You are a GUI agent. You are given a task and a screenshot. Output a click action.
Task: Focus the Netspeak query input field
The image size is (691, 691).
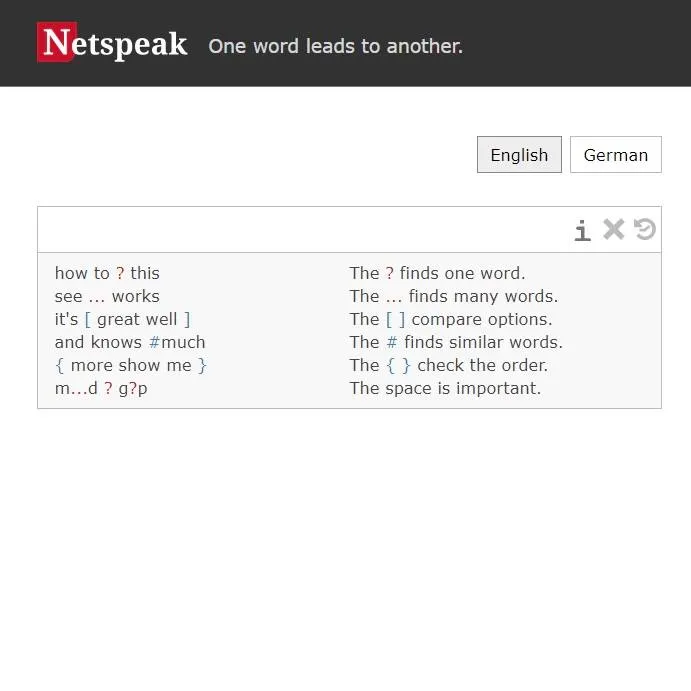point(300,230)
